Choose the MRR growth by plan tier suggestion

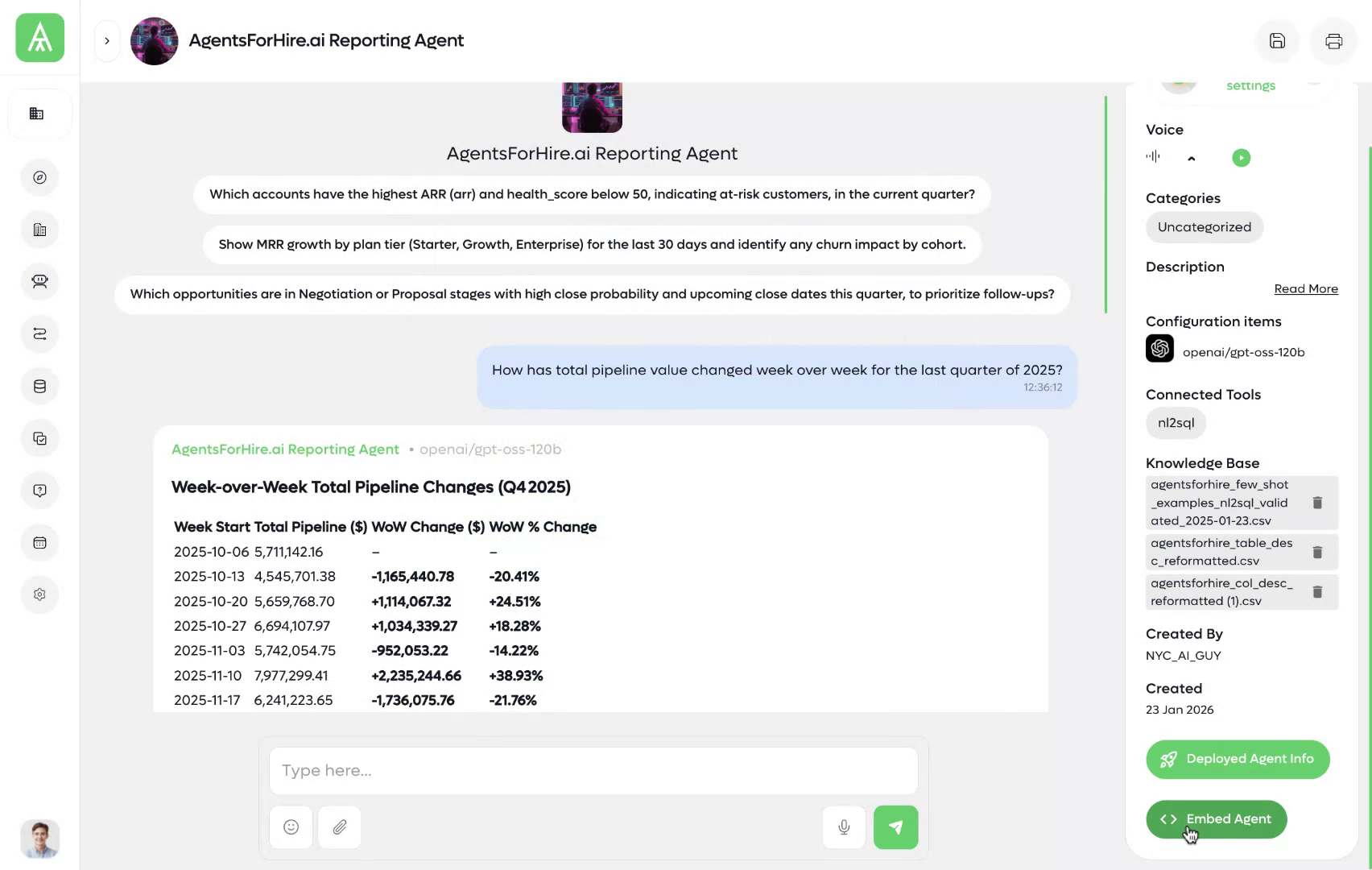tap(592, 245)
